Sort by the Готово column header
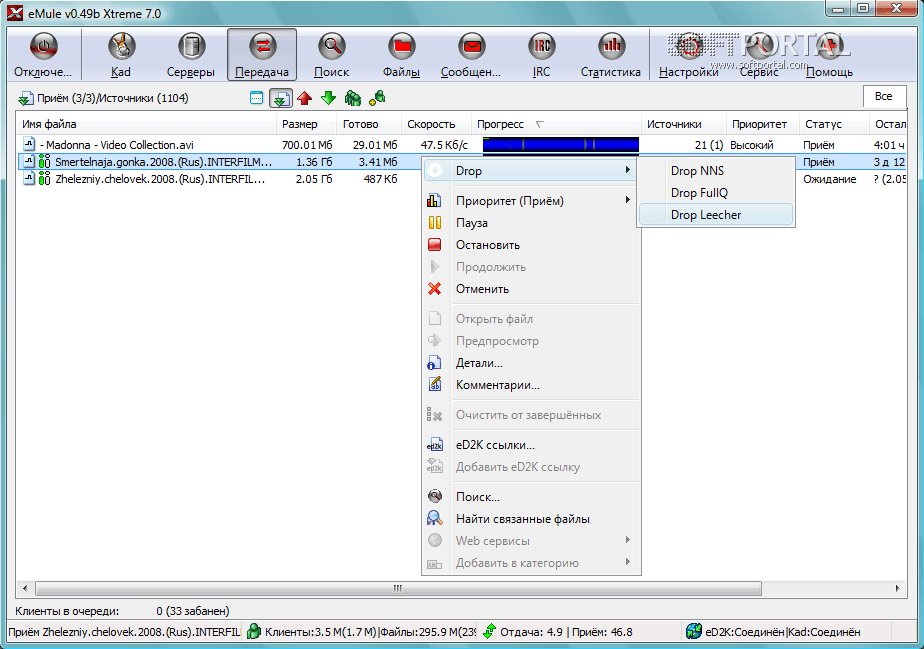 tap(369, 124)
